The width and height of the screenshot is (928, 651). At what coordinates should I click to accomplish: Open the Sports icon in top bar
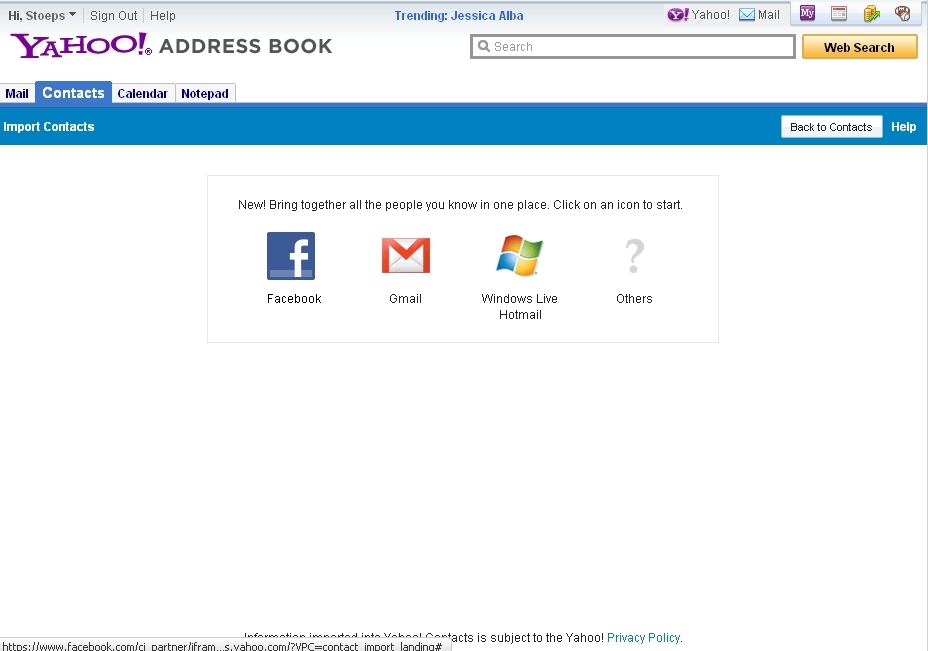point(902,14)
